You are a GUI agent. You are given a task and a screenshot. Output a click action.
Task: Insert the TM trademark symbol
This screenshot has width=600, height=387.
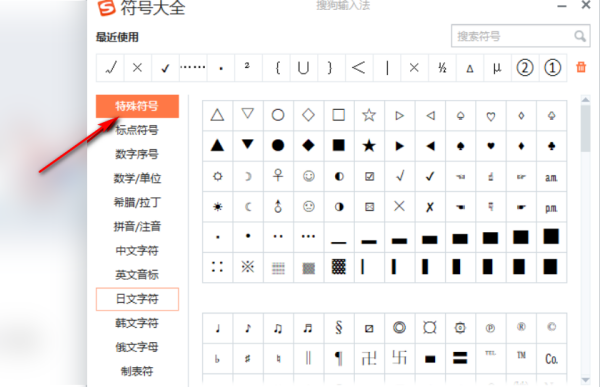[x=521, y=359]
